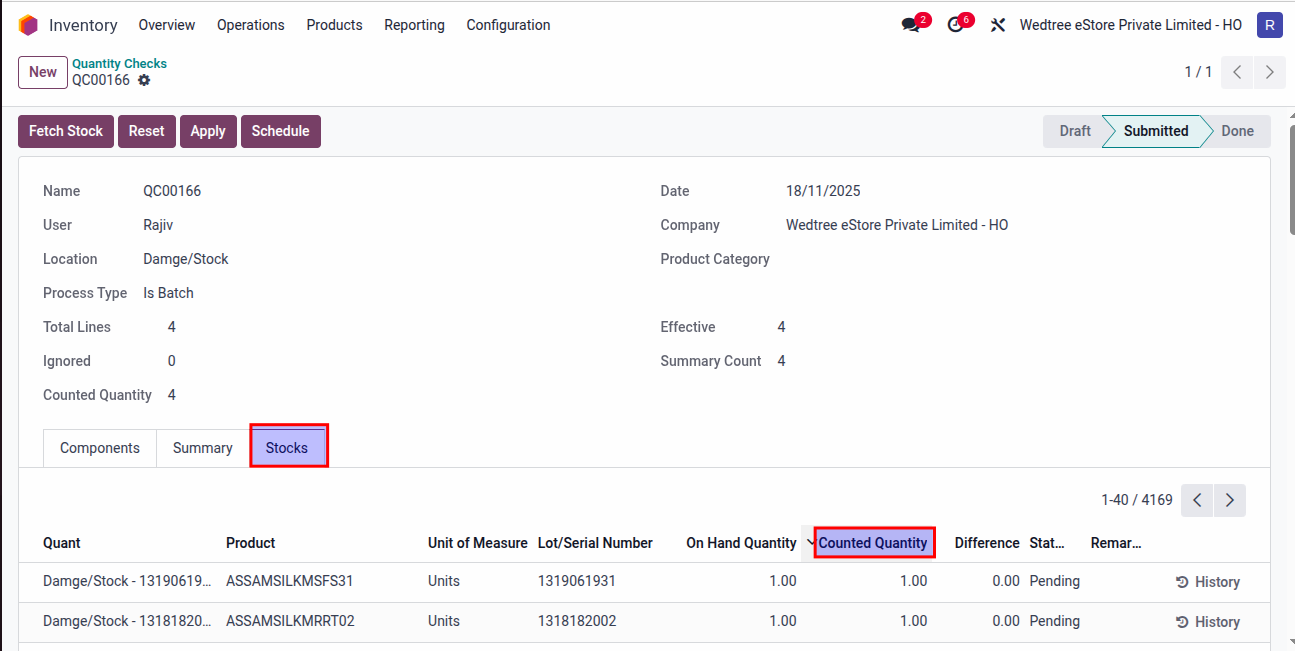Click the Quantity Checks breadcrumb link
The width and height of the screenshot is (1295, 651).
[x=119, y=64]
